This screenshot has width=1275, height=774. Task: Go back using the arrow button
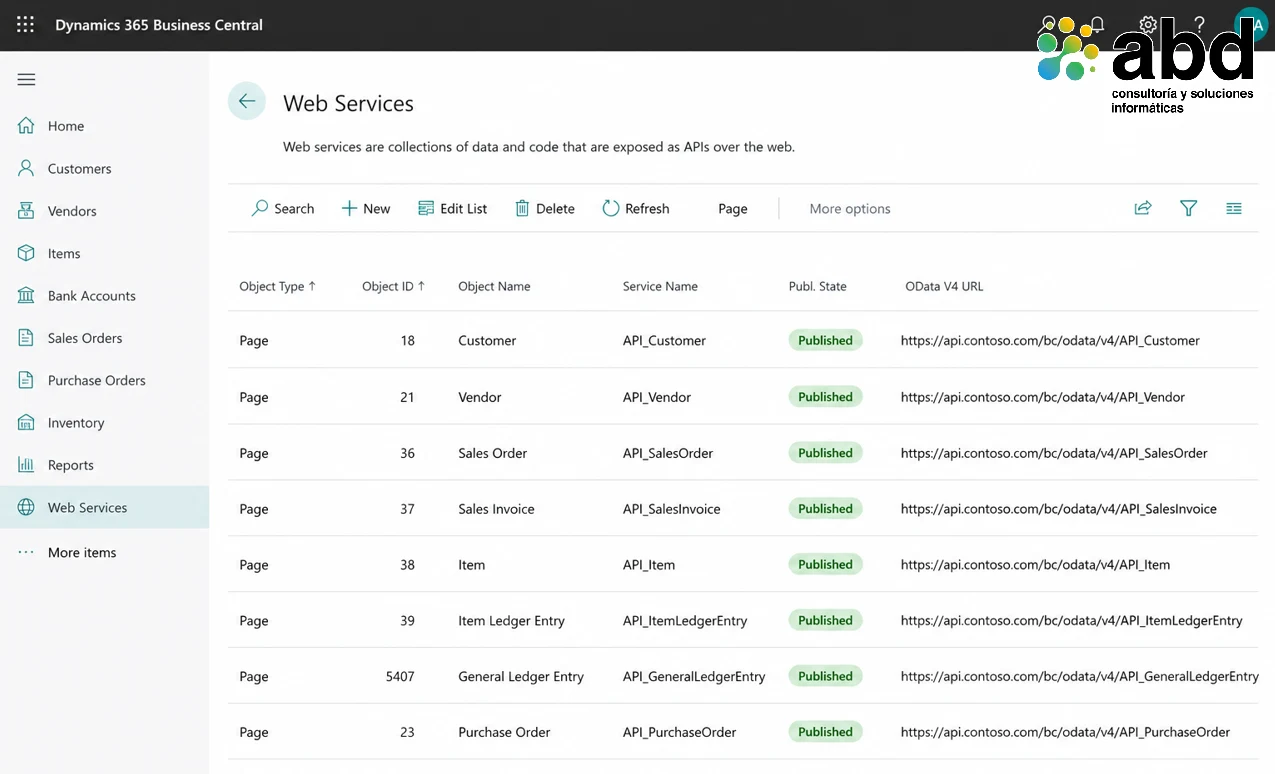247,101
